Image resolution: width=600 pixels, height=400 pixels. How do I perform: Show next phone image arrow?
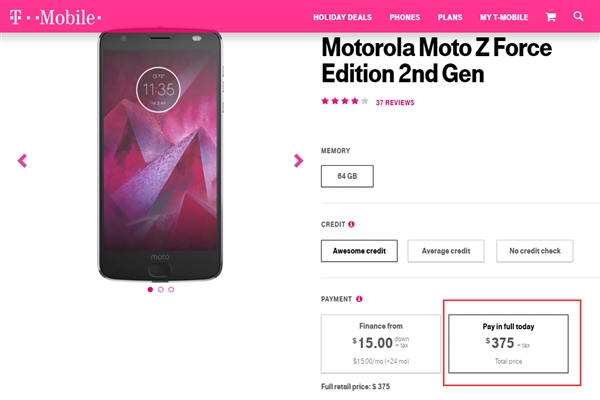pos(298,160)
